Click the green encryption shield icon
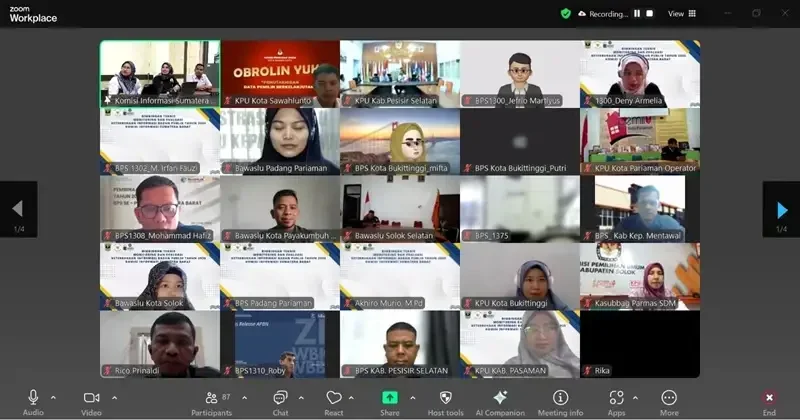Image resolution: width=800 pixels, height=420 pixels. coord(565,14)
